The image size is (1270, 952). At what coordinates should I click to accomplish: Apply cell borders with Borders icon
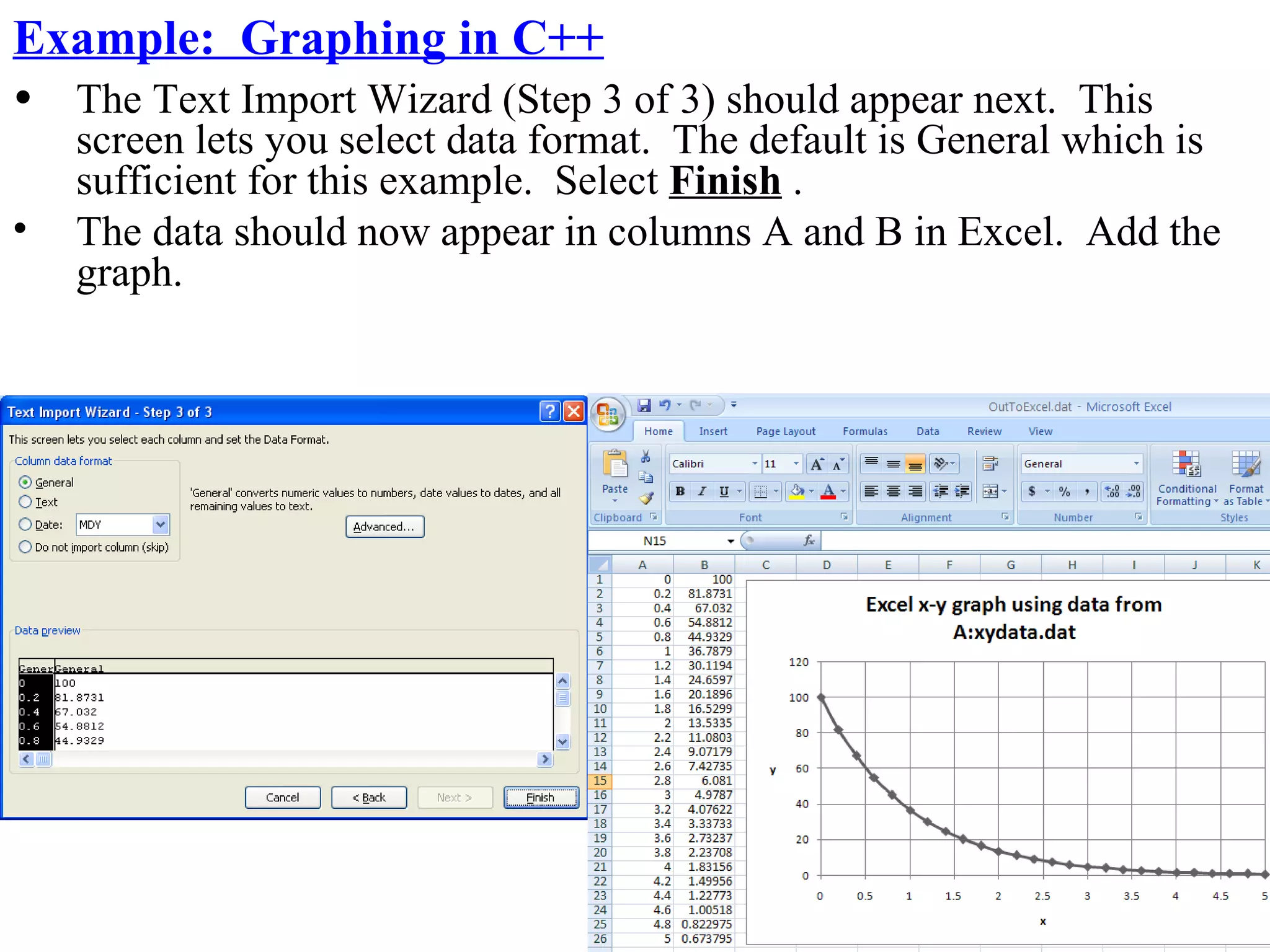coord(760,491)
